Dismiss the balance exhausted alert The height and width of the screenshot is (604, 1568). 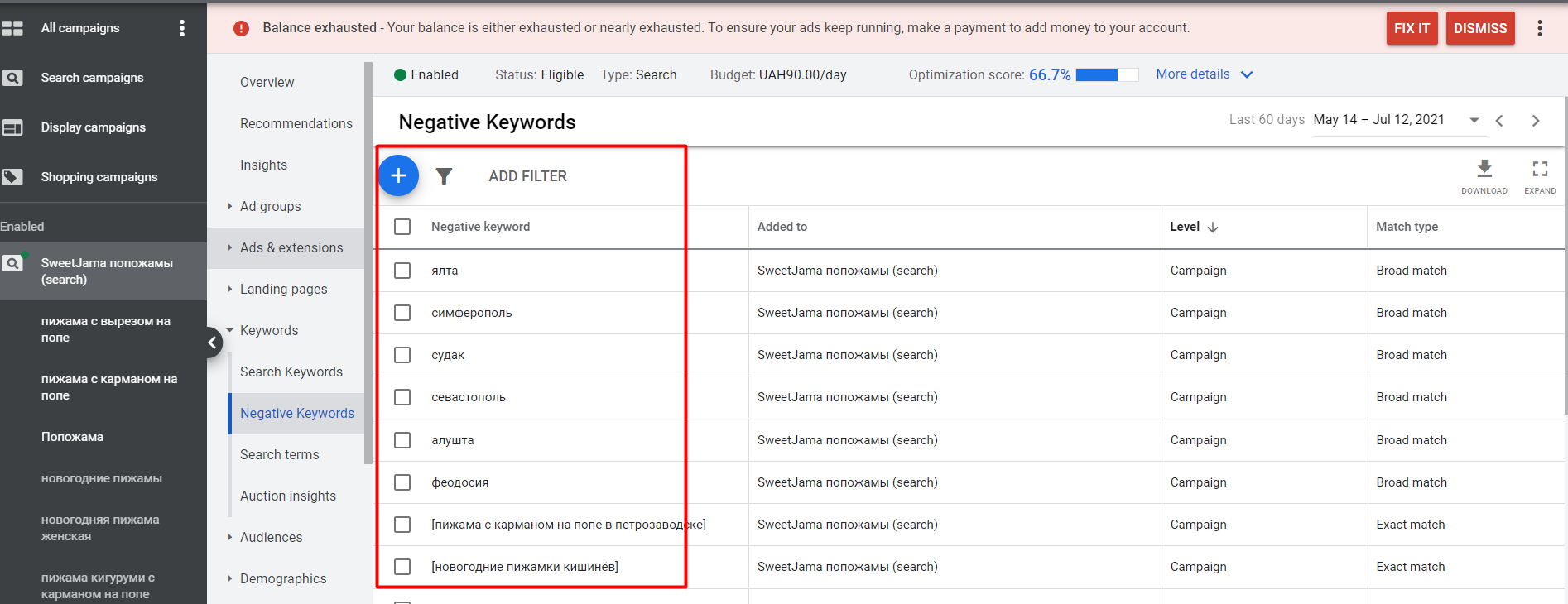[1479, 28]
